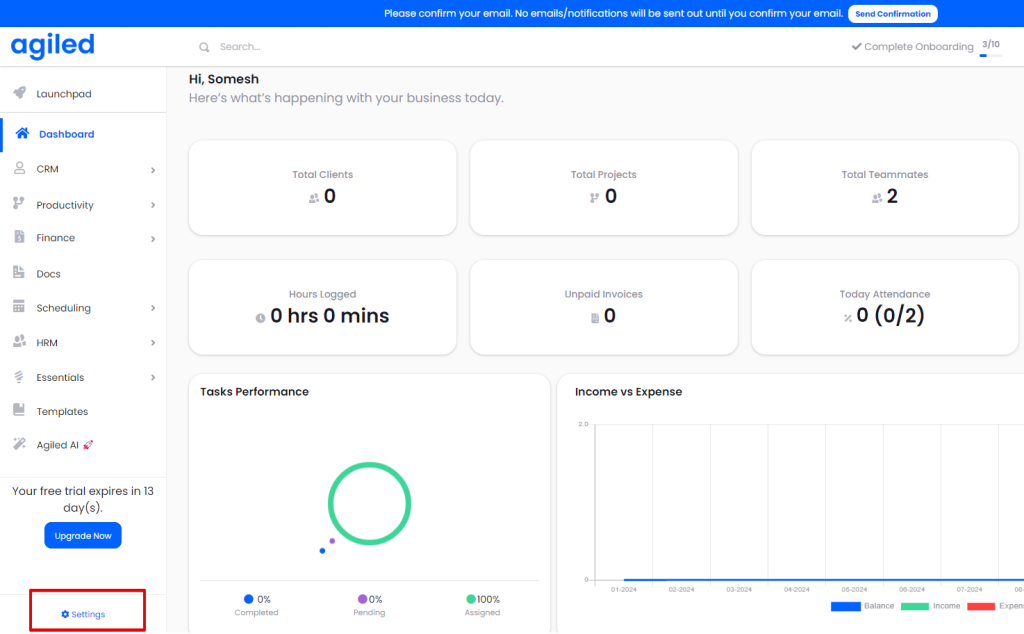Viewport: 1024px width, 634px height.
Task: Click the search magnifier icon
Action: [204, 47]
